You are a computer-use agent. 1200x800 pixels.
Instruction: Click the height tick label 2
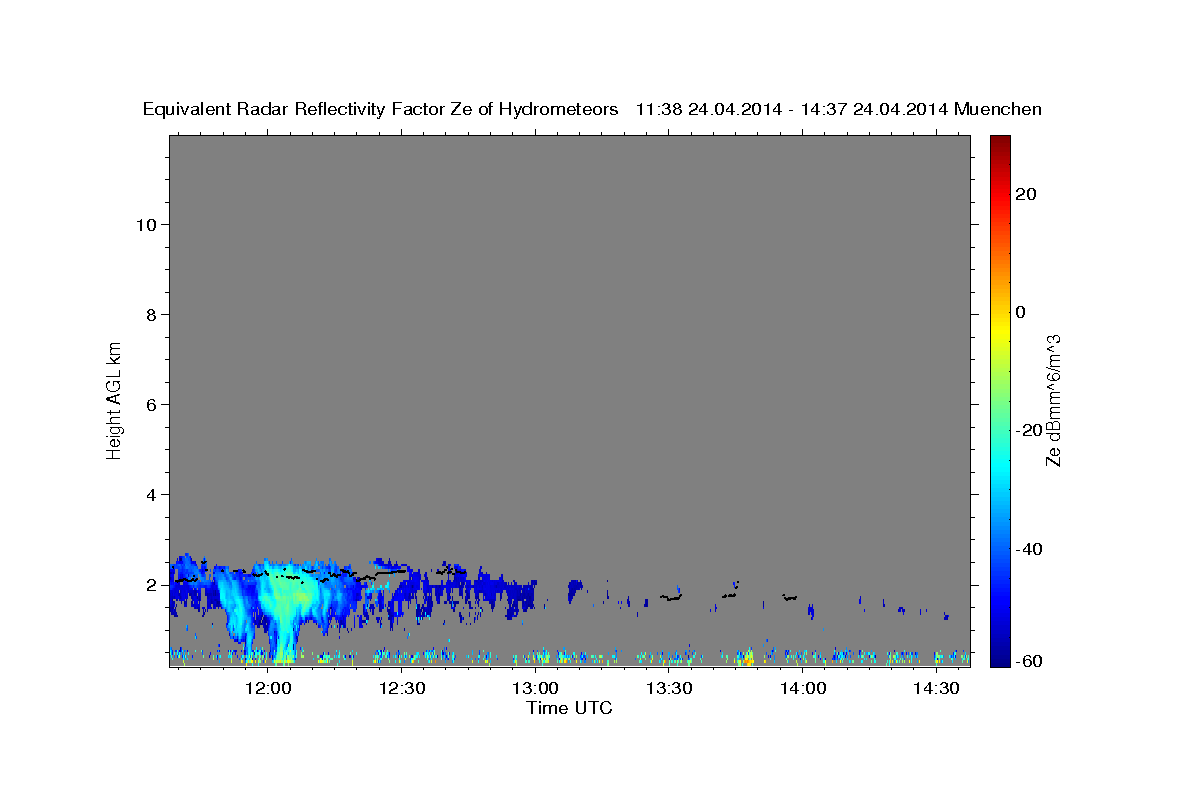(x=153, y=585)
